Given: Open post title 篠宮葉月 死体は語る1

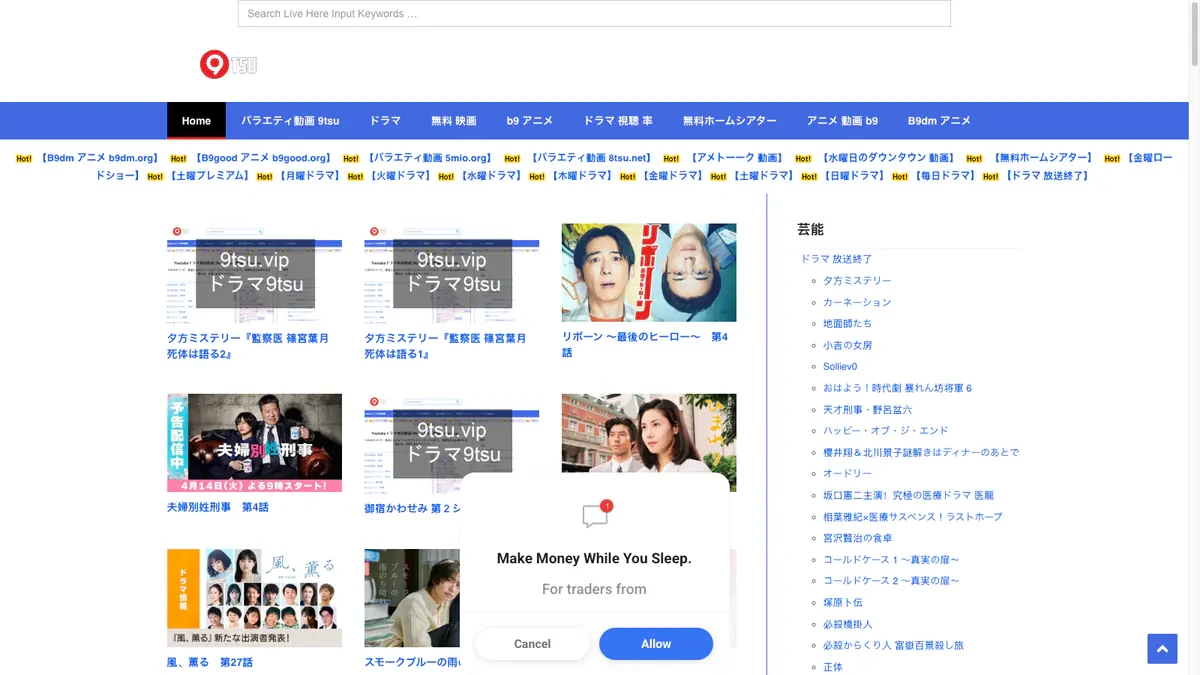Looking at the screenshot, I should (445, 346).
